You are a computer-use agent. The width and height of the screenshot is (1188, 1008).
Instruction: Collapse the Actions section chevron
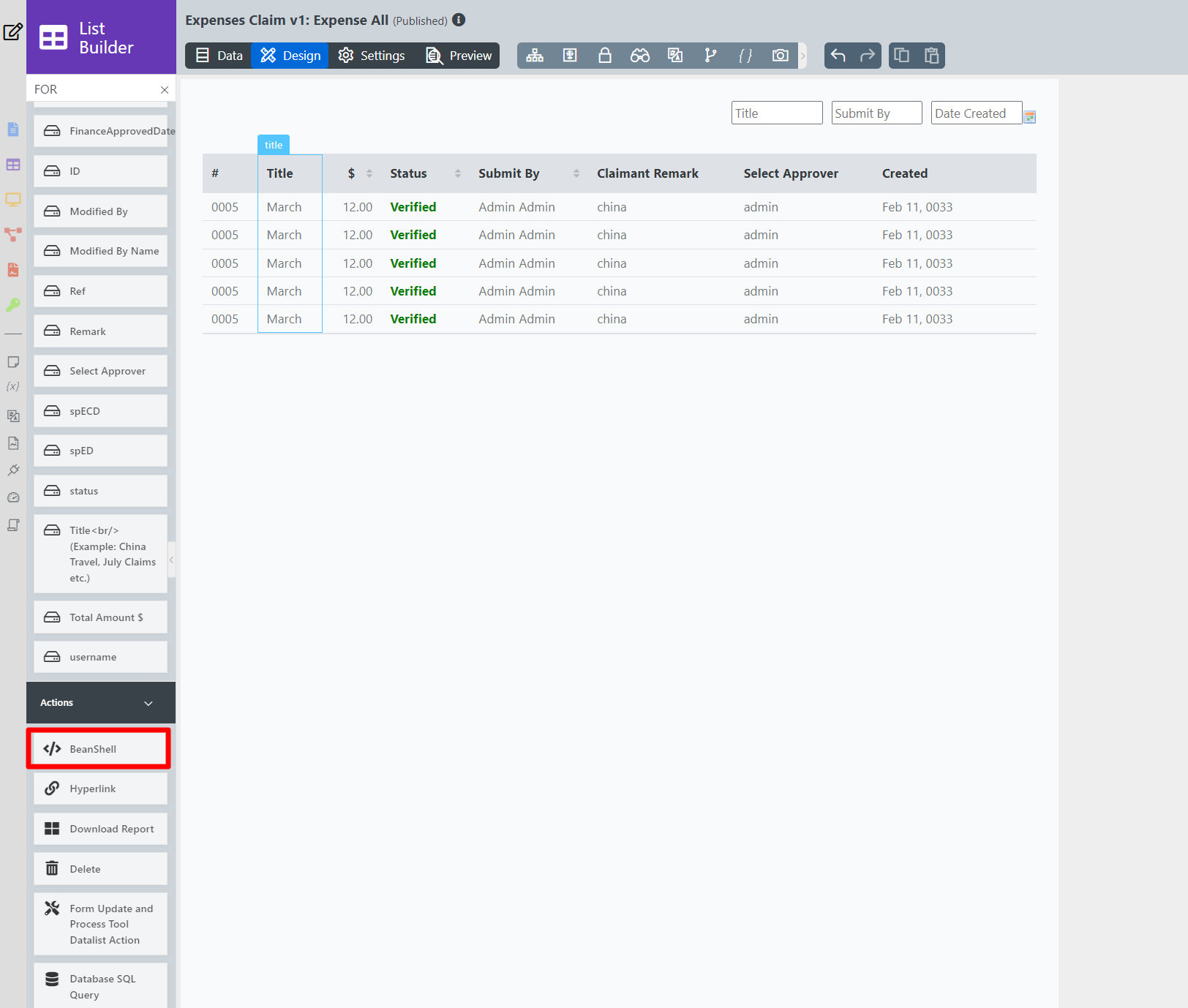tap(148, 703)
